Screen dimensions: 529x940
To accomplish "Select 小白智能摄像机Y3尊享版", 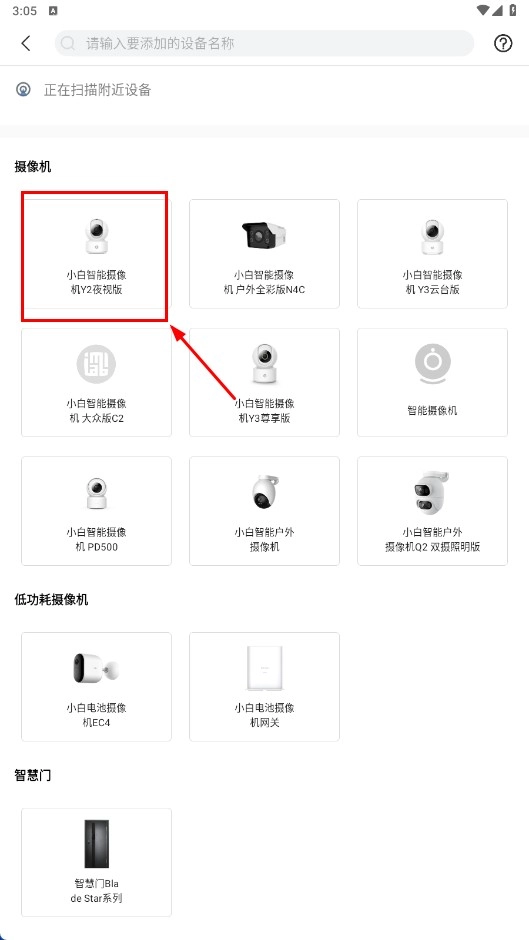I will 264,382.
